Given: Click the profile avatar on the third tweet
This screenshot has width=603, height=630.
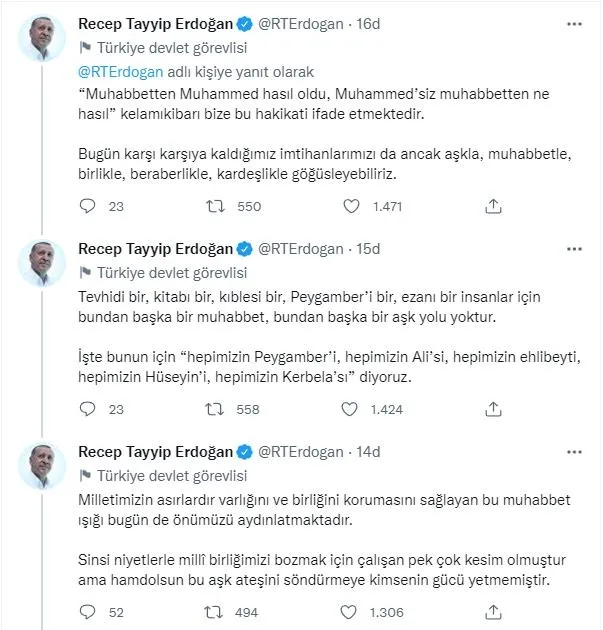Looking at the screenshot, I should [x=42, y=465].
